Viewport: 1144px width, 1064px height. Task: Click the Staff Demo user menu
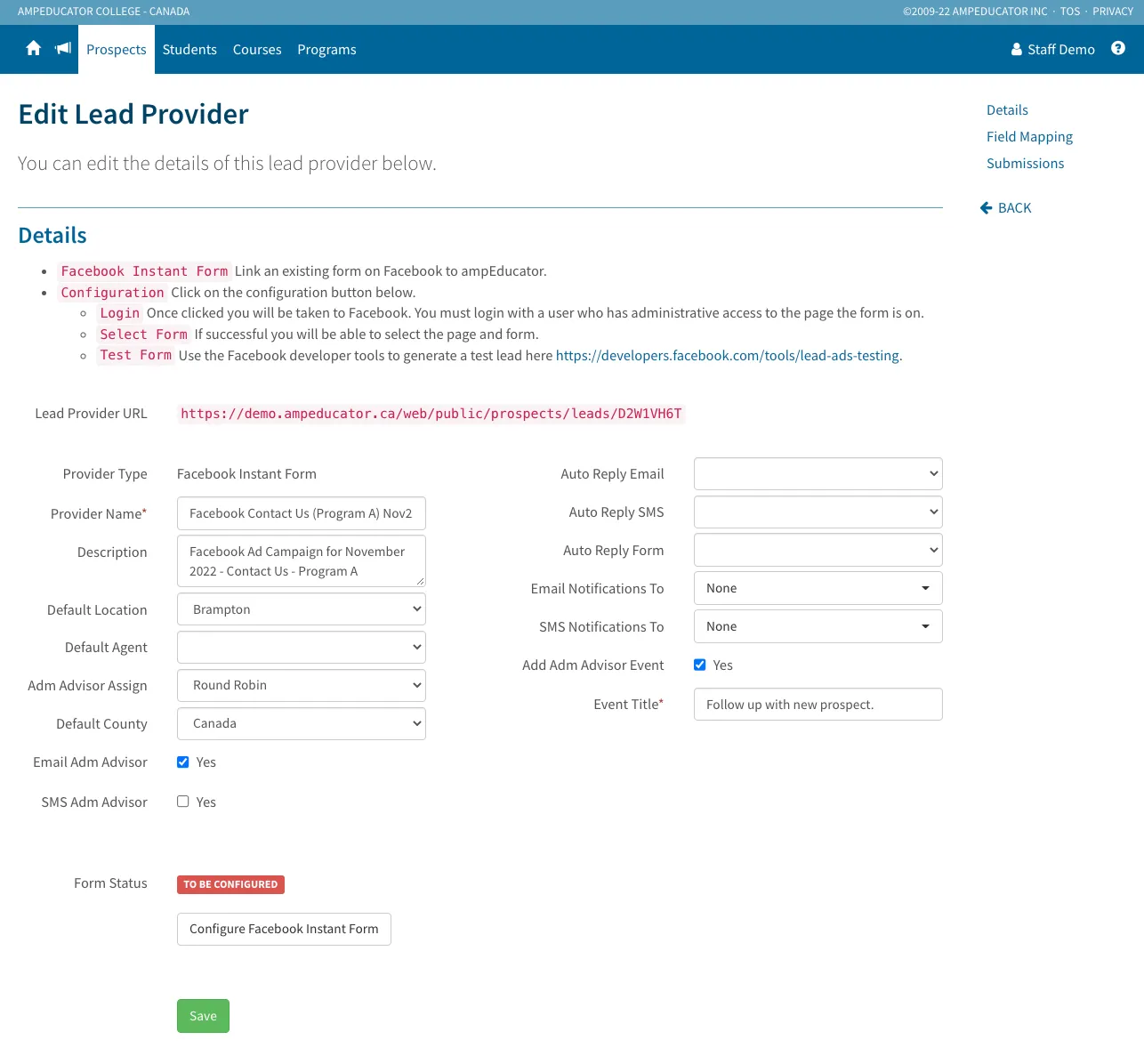coord(1053,50)
